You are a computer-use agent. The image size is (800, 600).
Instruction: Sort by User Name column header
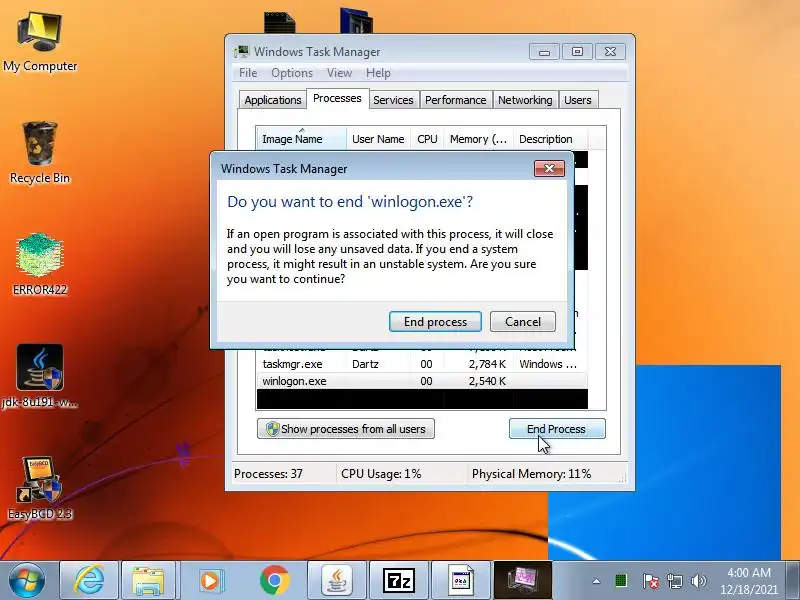pos(378,139)
